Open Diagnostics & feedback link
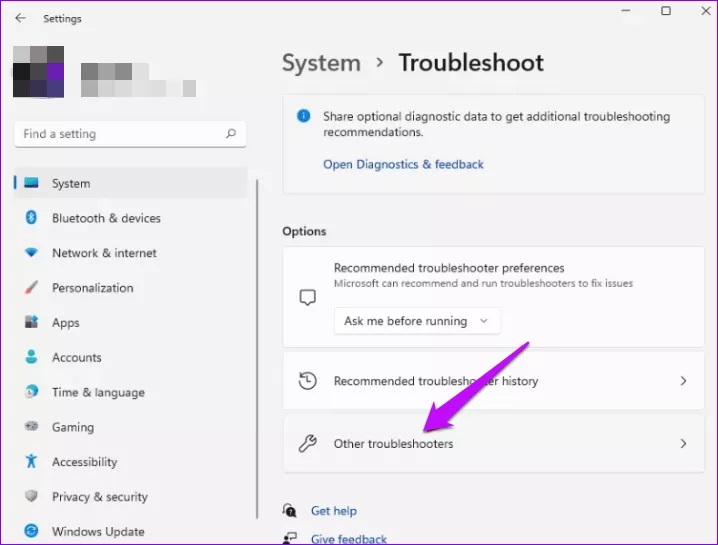The height and width of the screenshot is (545, 718). pyautogui.click(x=403, y=164)
